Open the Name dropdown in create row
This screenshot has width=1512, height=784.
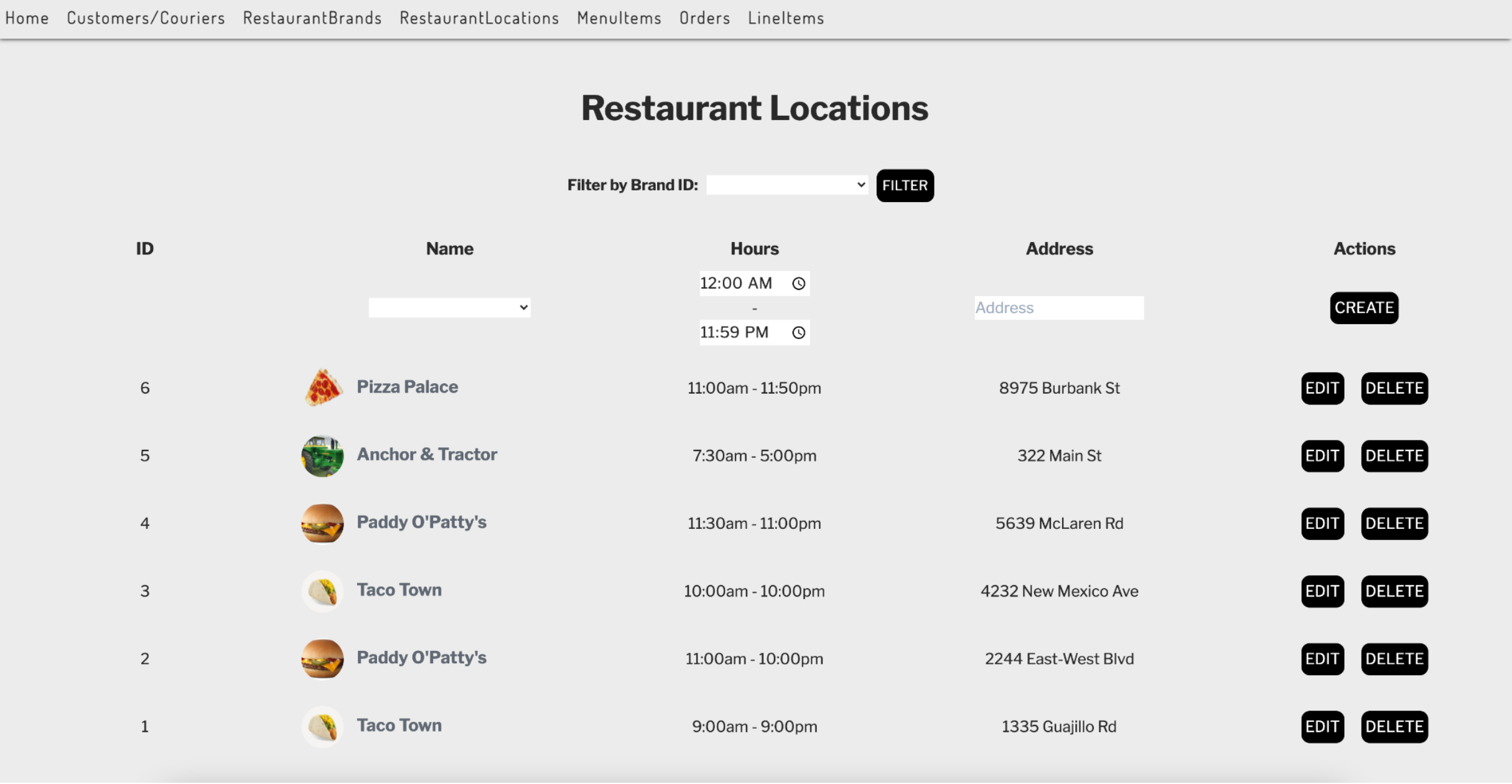449,307
